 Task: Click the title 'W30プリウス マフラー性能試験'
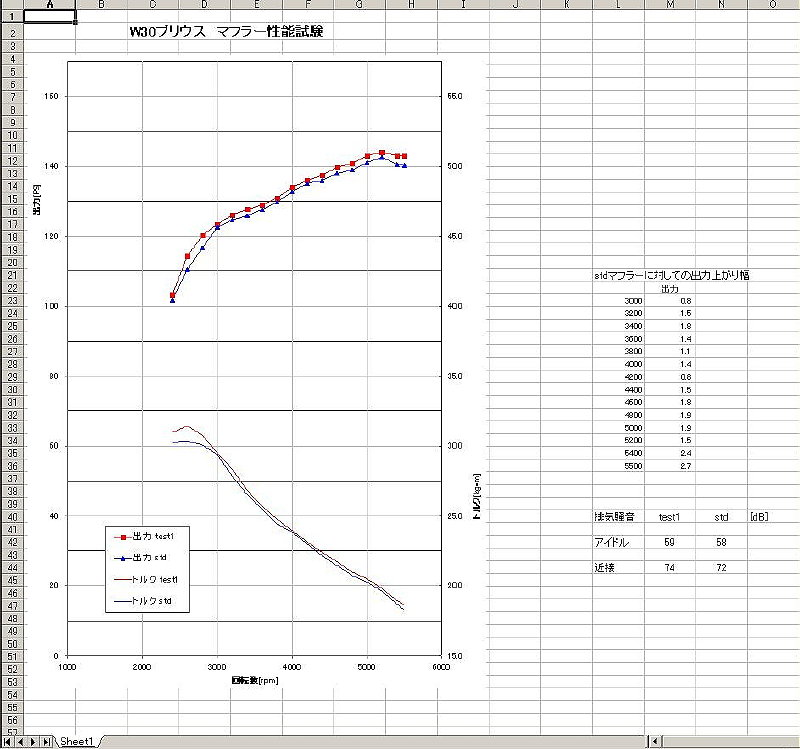tap(226, 32)
